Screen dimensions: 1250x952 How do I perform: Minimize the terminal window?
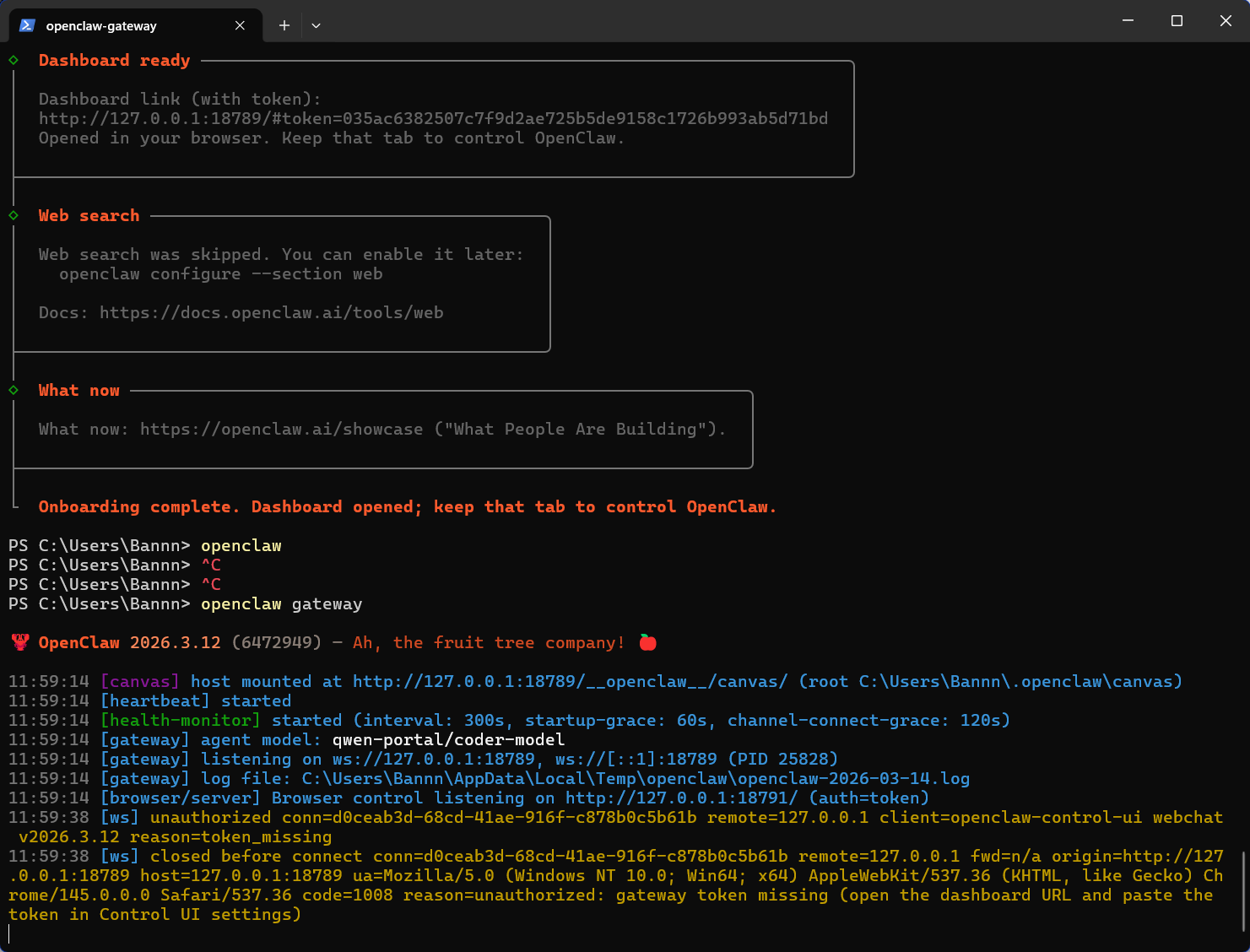(x=1128, y=20)
